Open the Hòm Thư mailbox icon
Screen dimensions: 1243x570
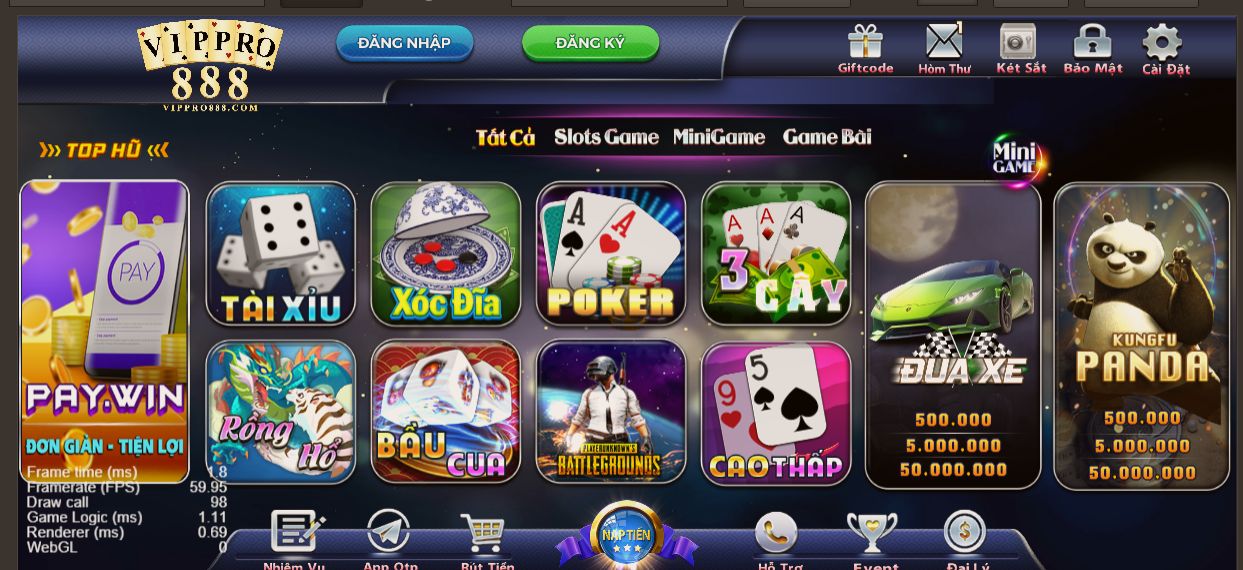[944, 42]
